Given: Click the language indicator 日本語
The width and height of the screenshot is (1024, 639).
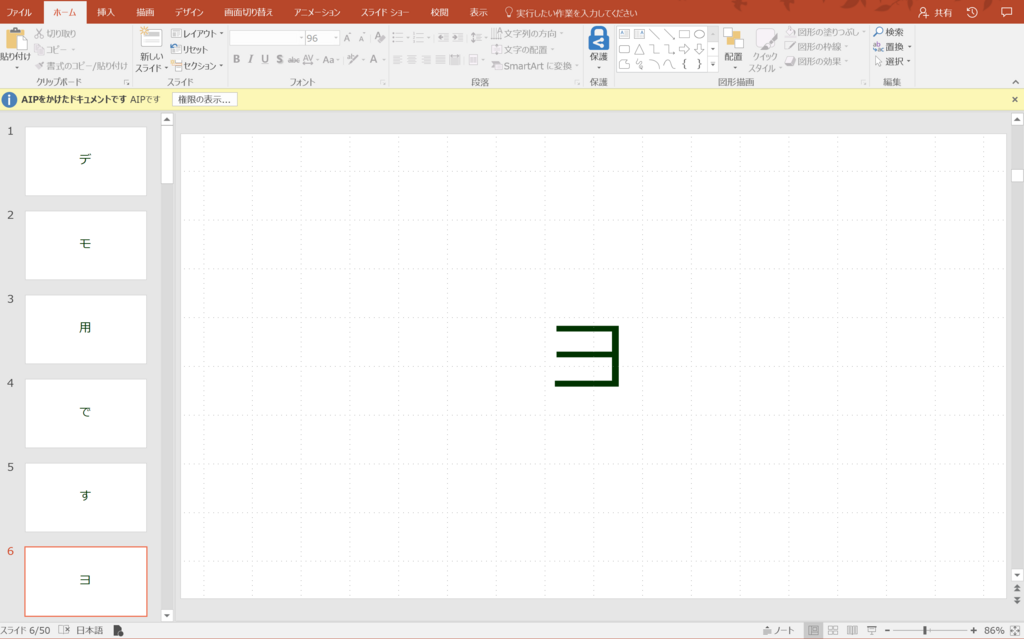Looking at the screenshot, I should [x=89, y=630].
